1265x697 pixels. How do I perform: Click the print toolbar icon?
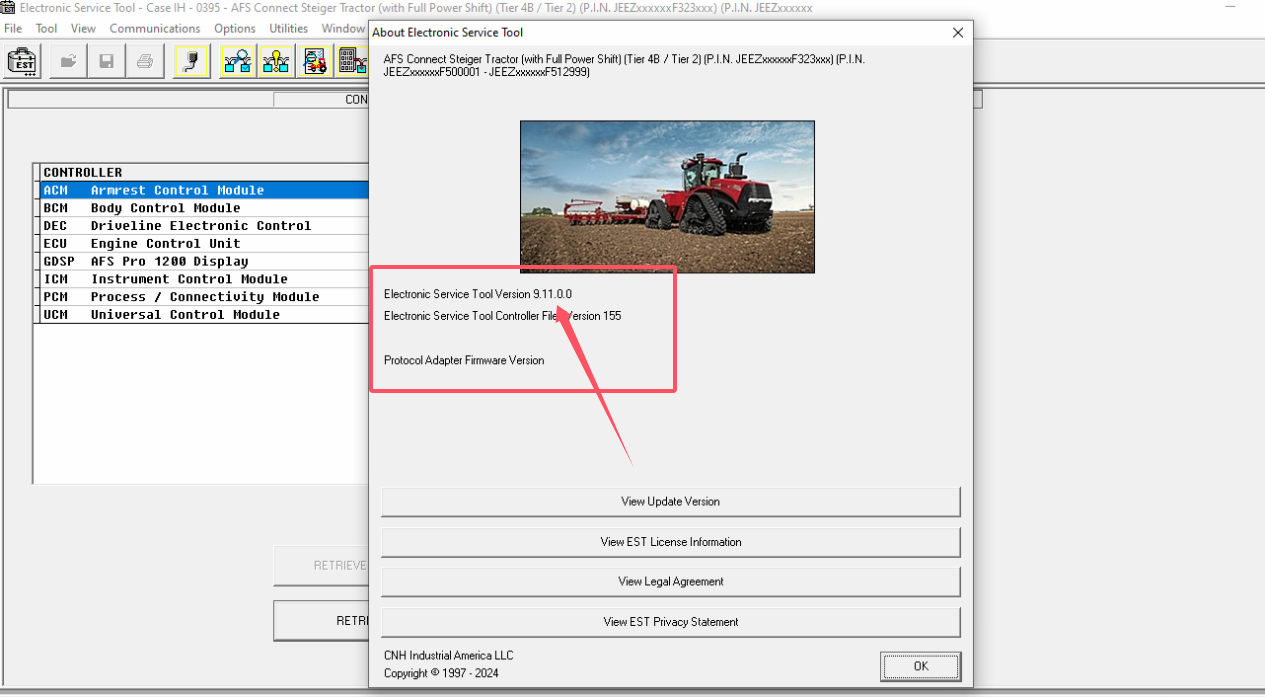point(145,61)
